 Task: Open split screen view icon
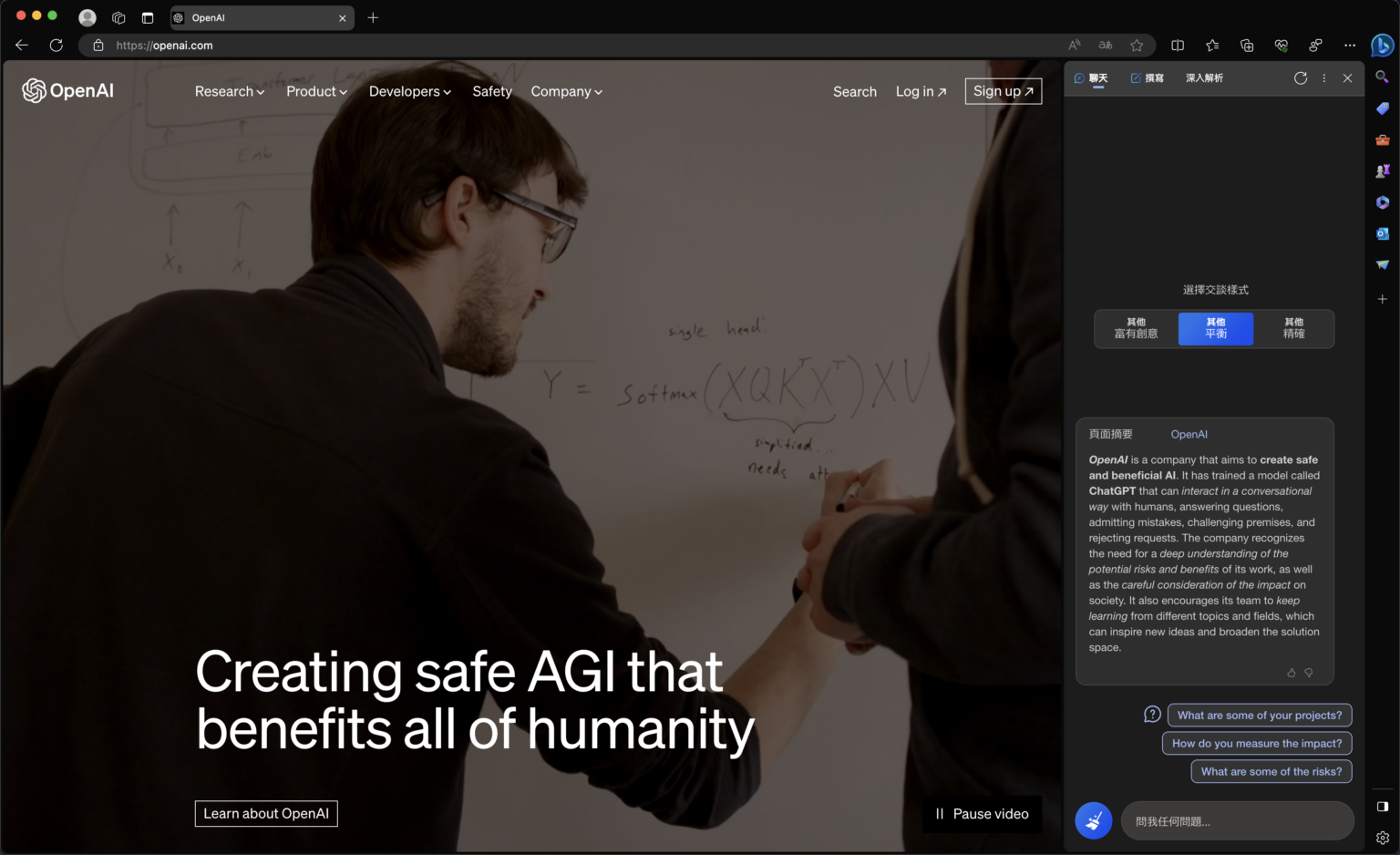1178,45
